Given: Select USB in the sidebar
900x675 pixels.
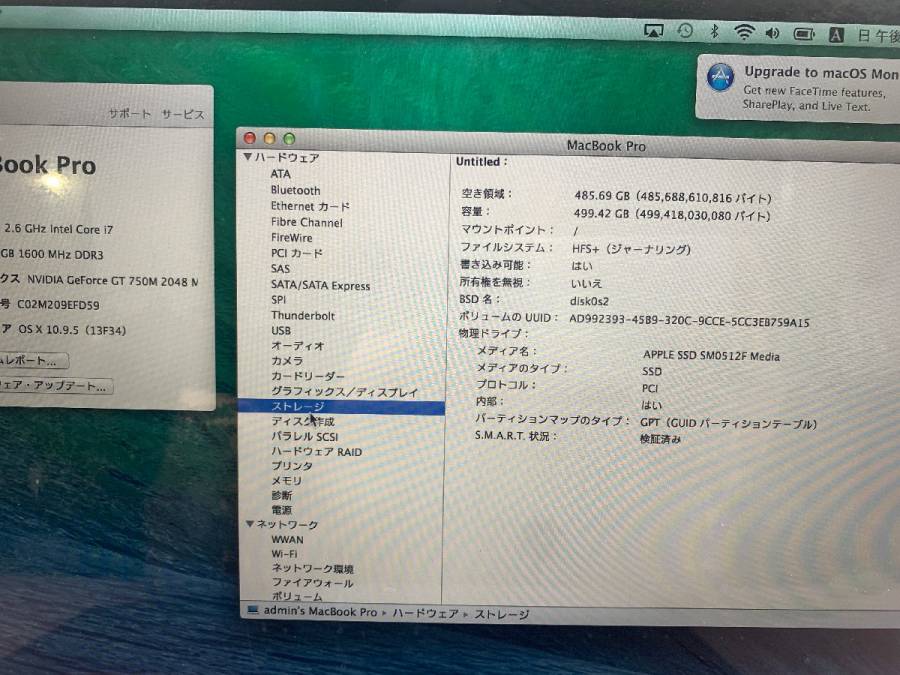Looking at the screenshot, I should [281, 330].
